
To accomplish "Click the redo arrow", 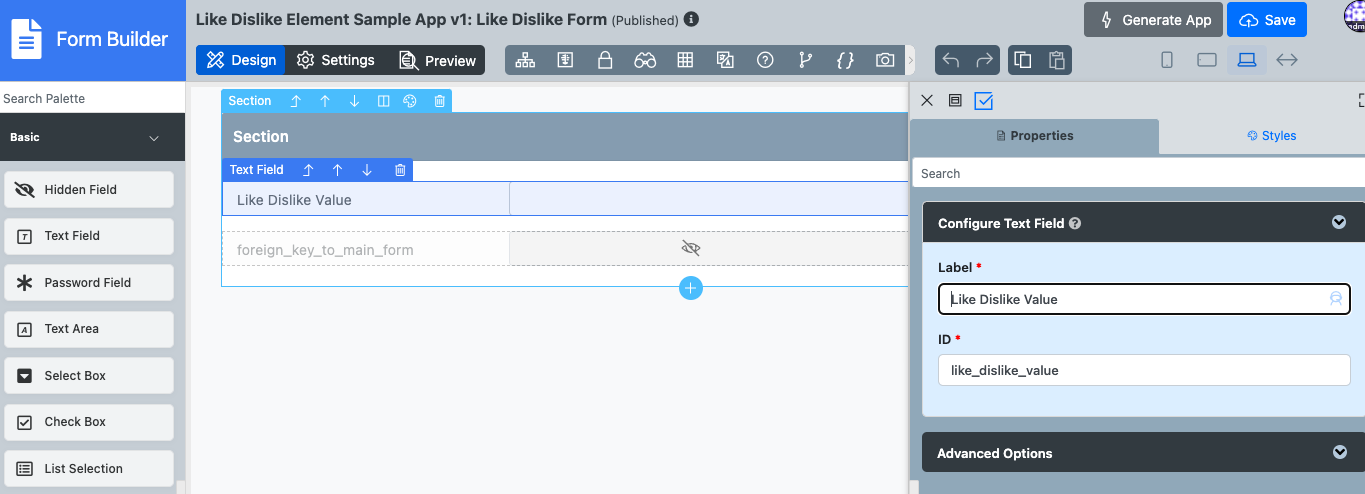I will click(985, 60).
